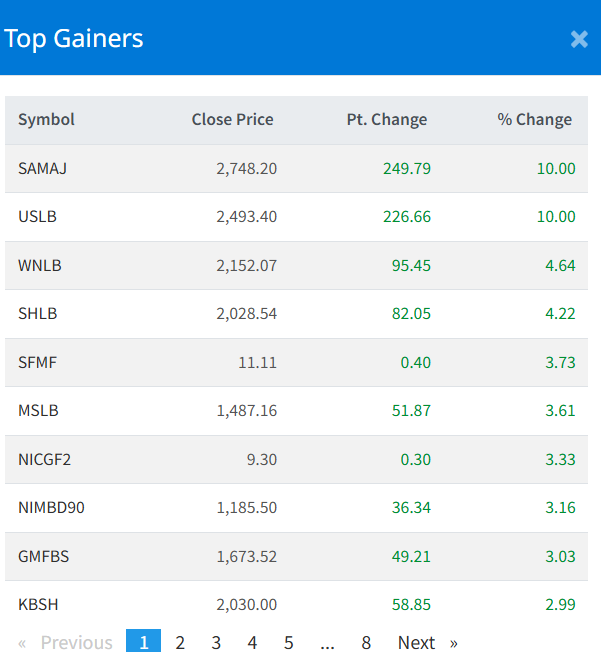Open the KBSH stock entry
The height and width of the screenshot is (652, 601).
coord(37,604)
